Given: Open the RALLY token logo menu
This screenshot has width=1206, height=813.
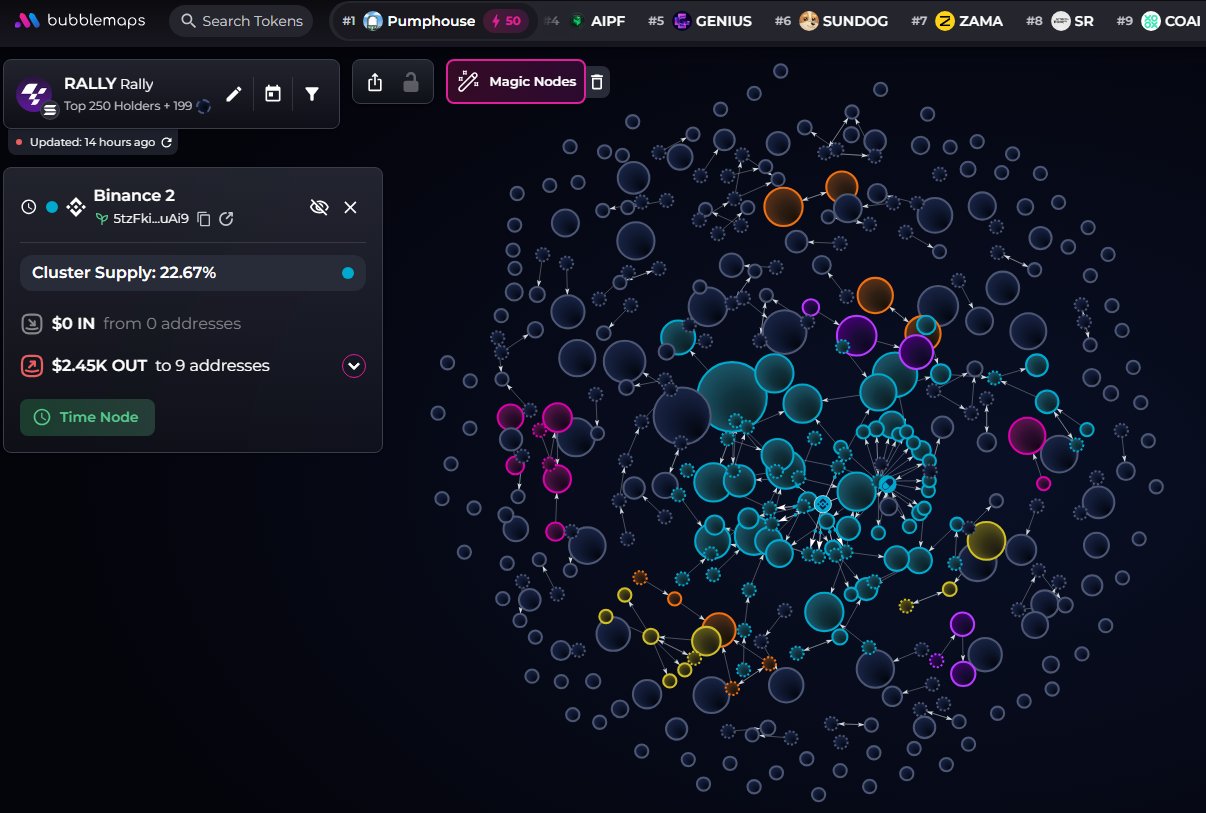Looking at the screenshot, I should click(35, 95).
